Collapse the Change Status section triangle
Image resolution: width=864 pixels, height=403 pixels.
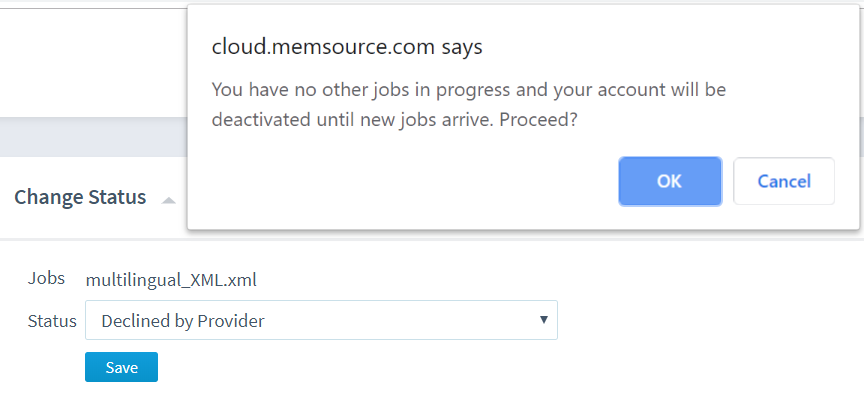[x=169, y=200]
